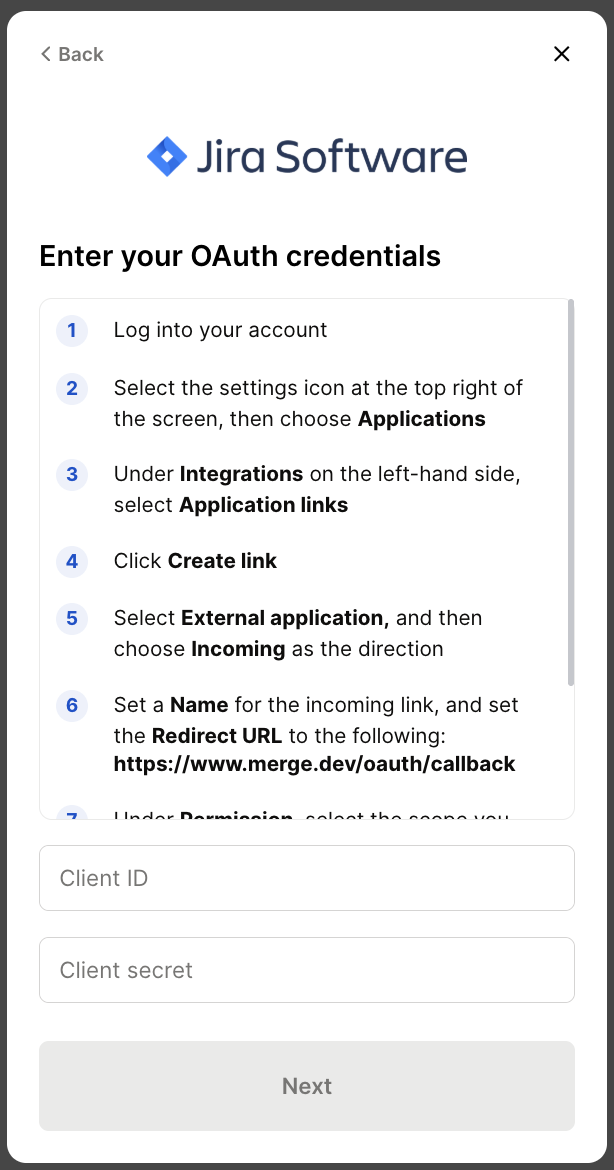Select the partially visible step 7 badge
Screen dimensions: 614x1170
(x=71, y=815)
